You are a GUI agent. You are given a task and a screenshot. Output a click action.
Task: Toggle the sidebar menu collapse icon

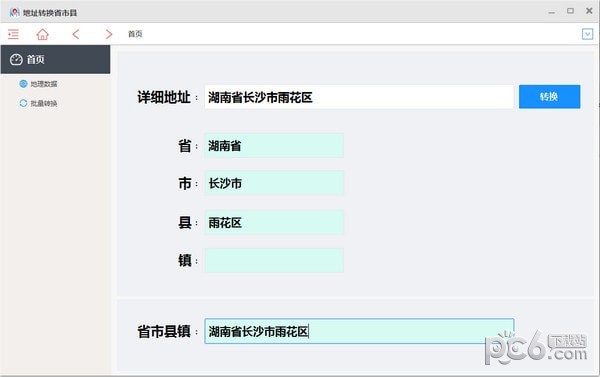pos(13,34)
